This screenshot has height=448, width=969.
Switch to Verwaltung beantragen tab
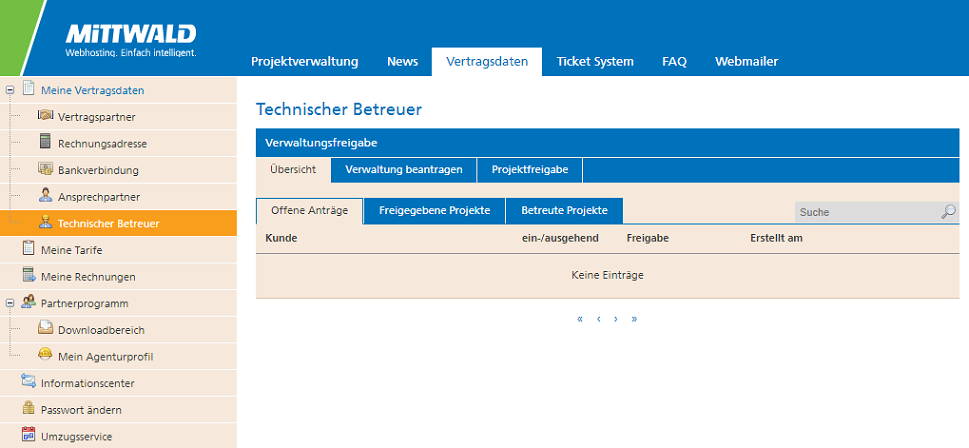(x=404, y=170)
